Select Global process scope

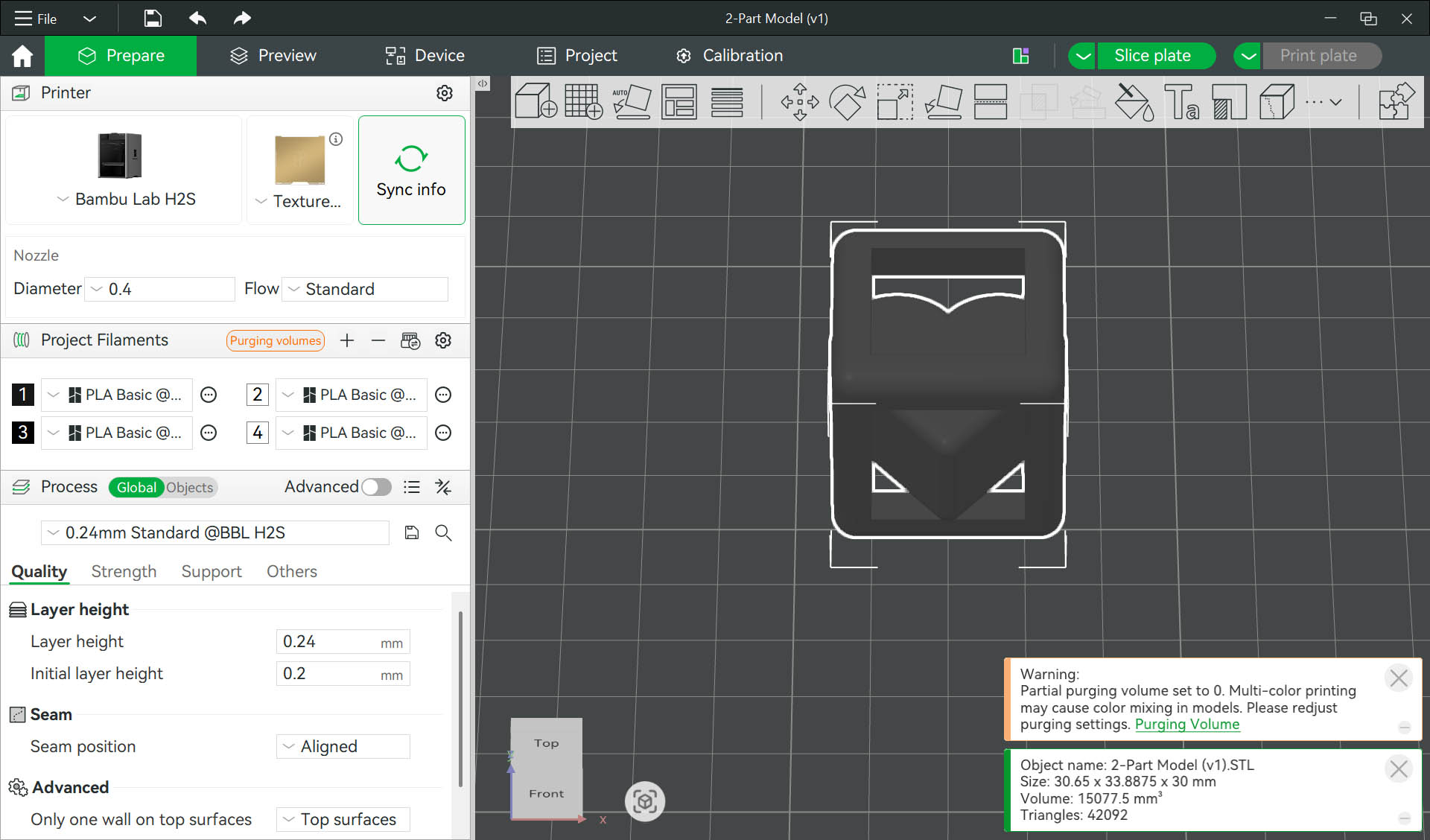(x=136, y=487)
